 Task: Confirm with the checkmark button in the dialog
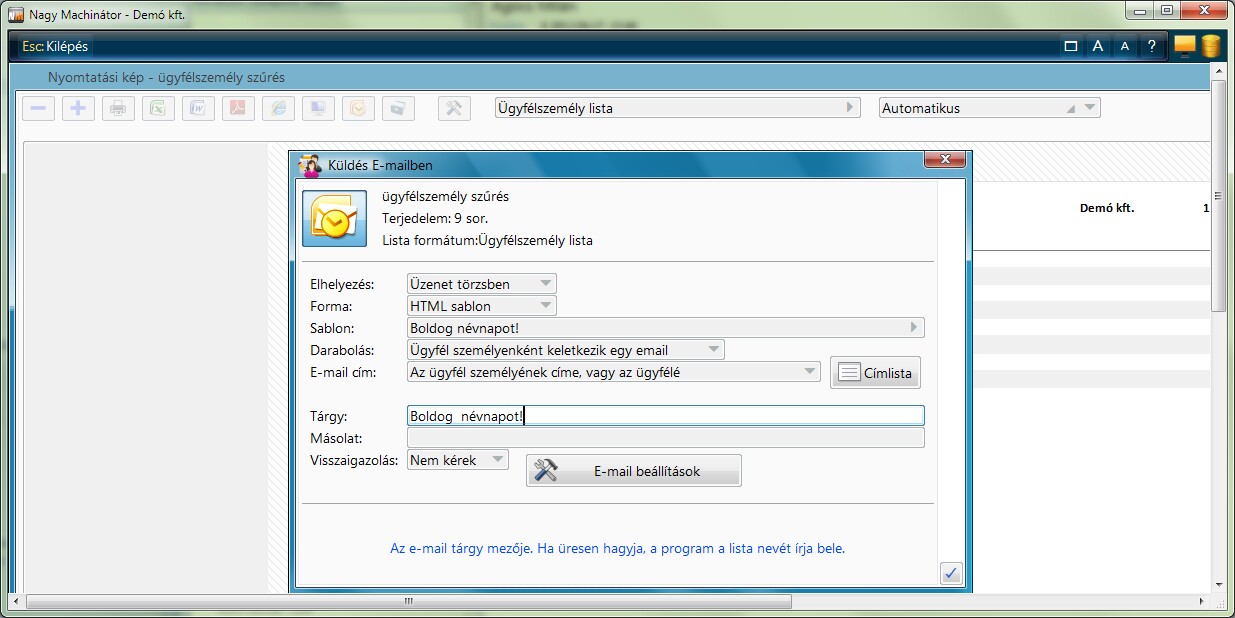click(x=951, y=573)
